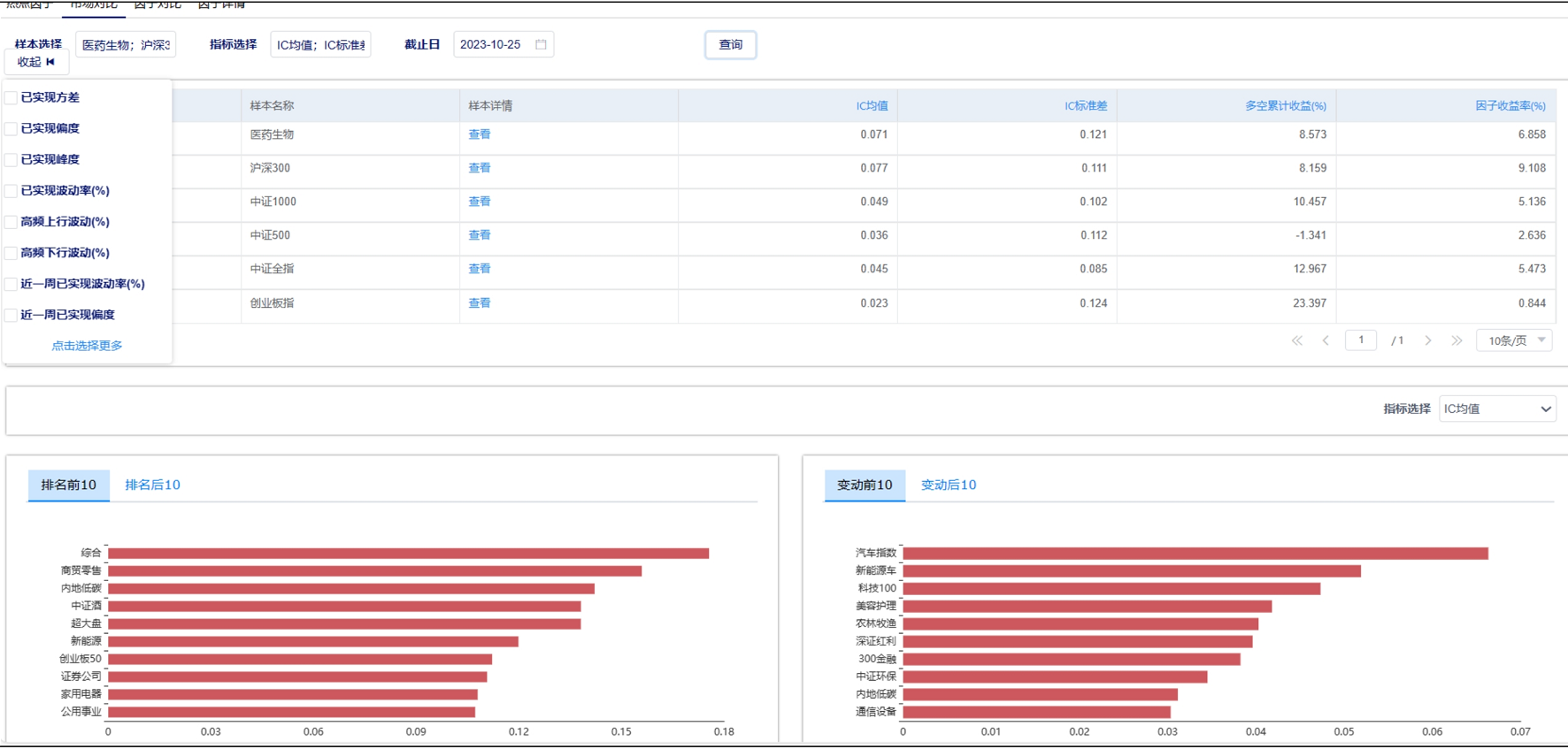Image resolution: width=1568 pixels, height=749 pixels.
Task: Sort by IC标准差 column header
Action: [x=1086, y=106]
